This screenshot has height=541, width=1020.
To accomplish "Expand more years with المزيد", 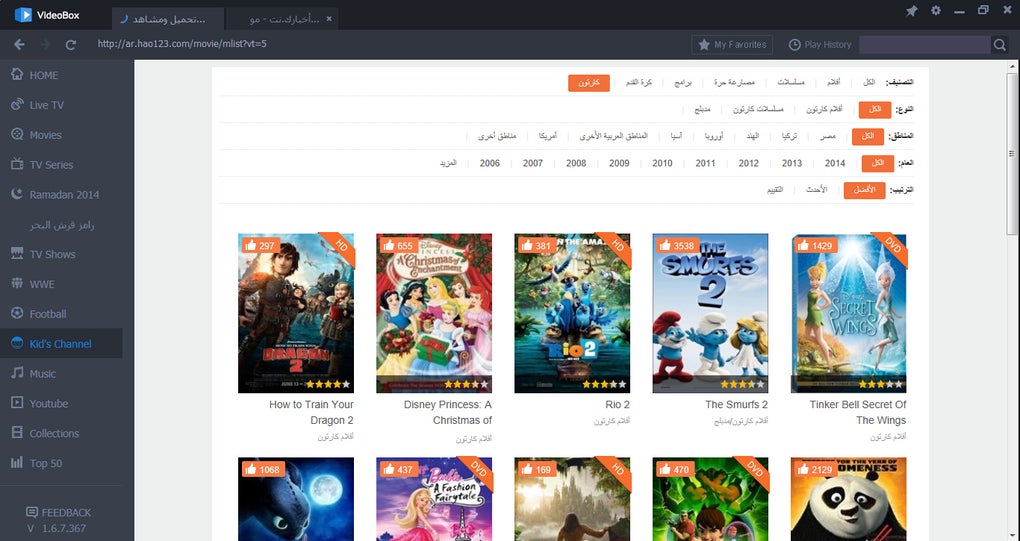I will point(448,163).
